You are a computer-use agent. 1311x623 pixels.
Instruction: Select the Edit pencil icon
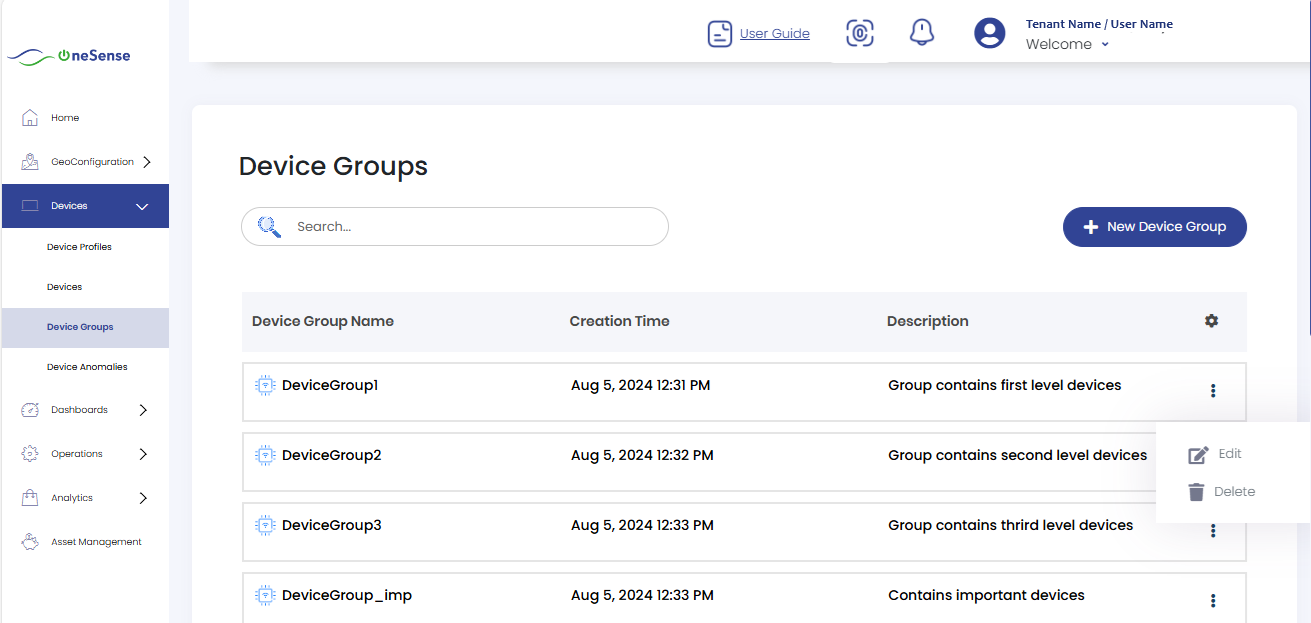click(x=1198, y=454)
